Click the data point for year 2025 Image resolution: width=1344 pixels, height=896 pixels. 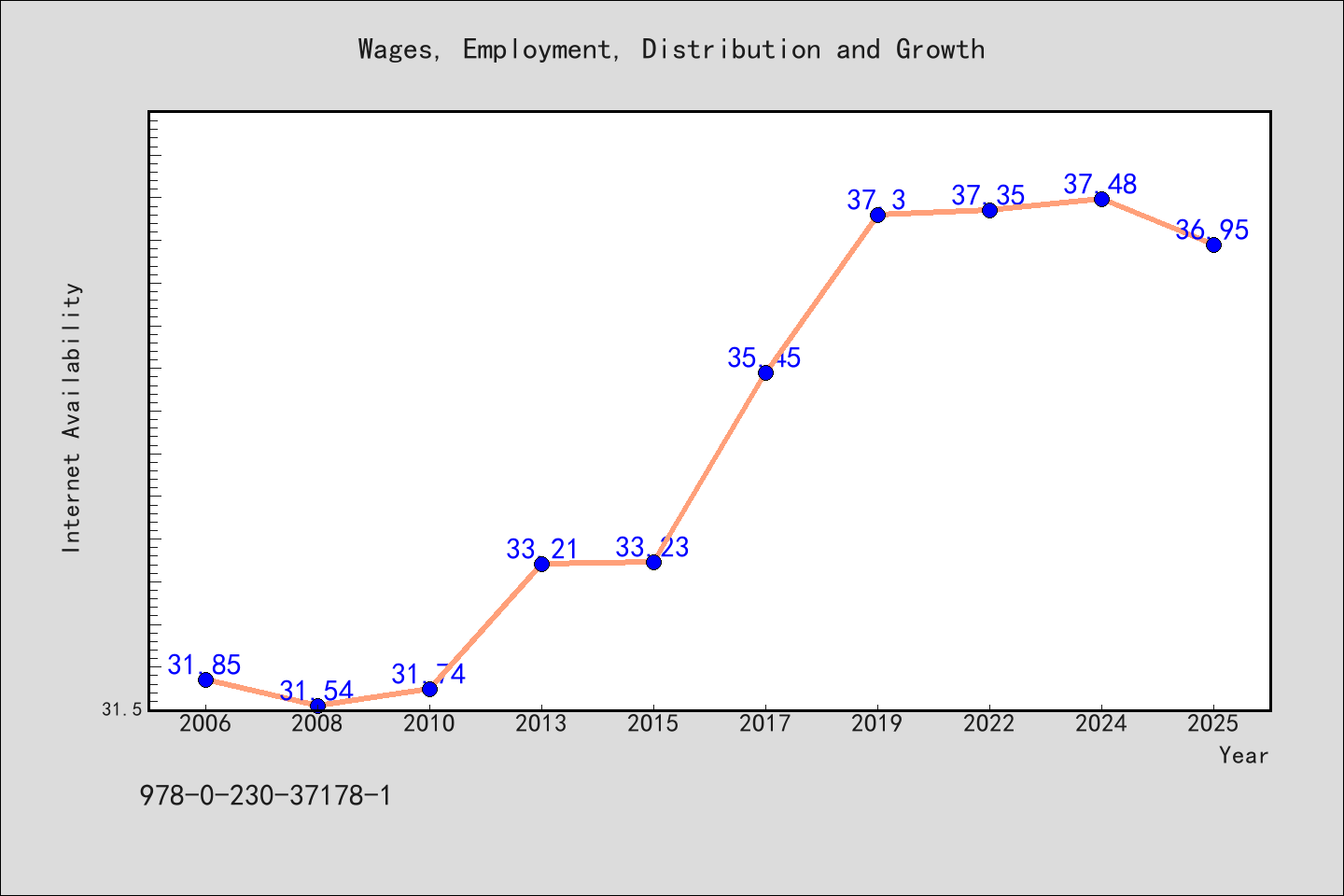(x=1213, y=245)
